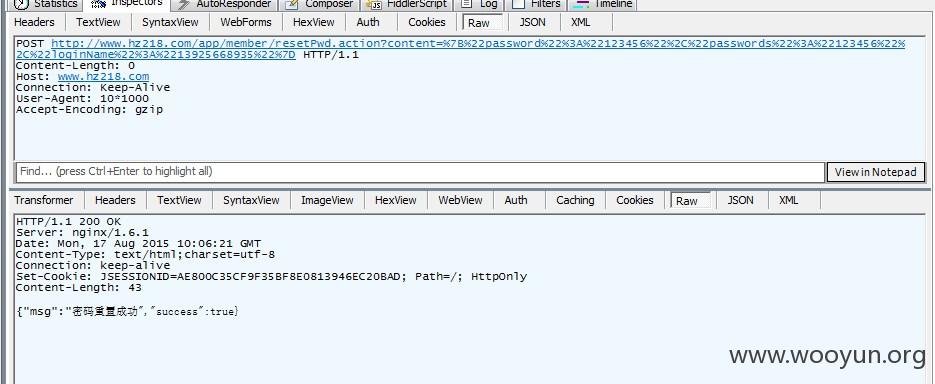Image resolution: width=935 pixels, height=384 pixels.
Task: Select response SyntaxView inspector tab
Action: [x=251, y=200]
